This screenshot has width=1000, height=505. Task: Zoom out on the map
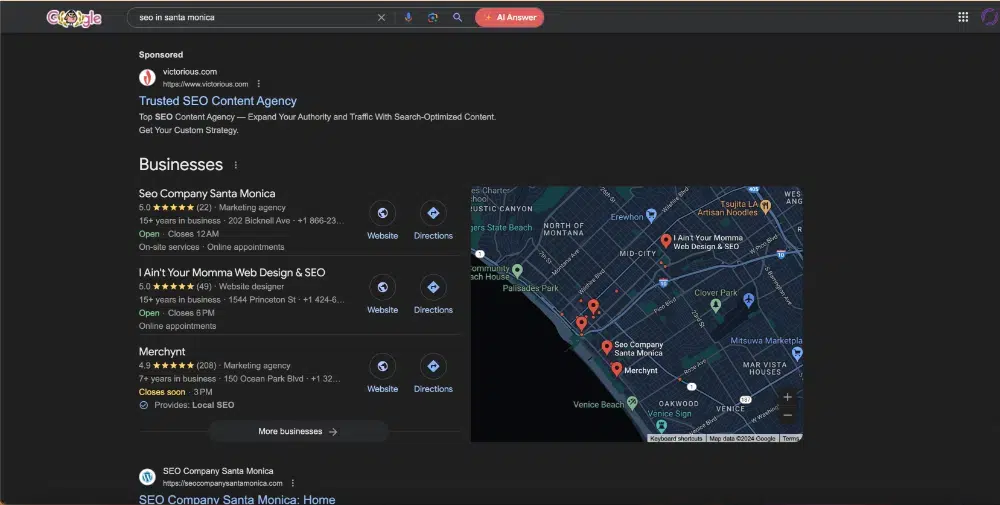click(x=788, y=415)
